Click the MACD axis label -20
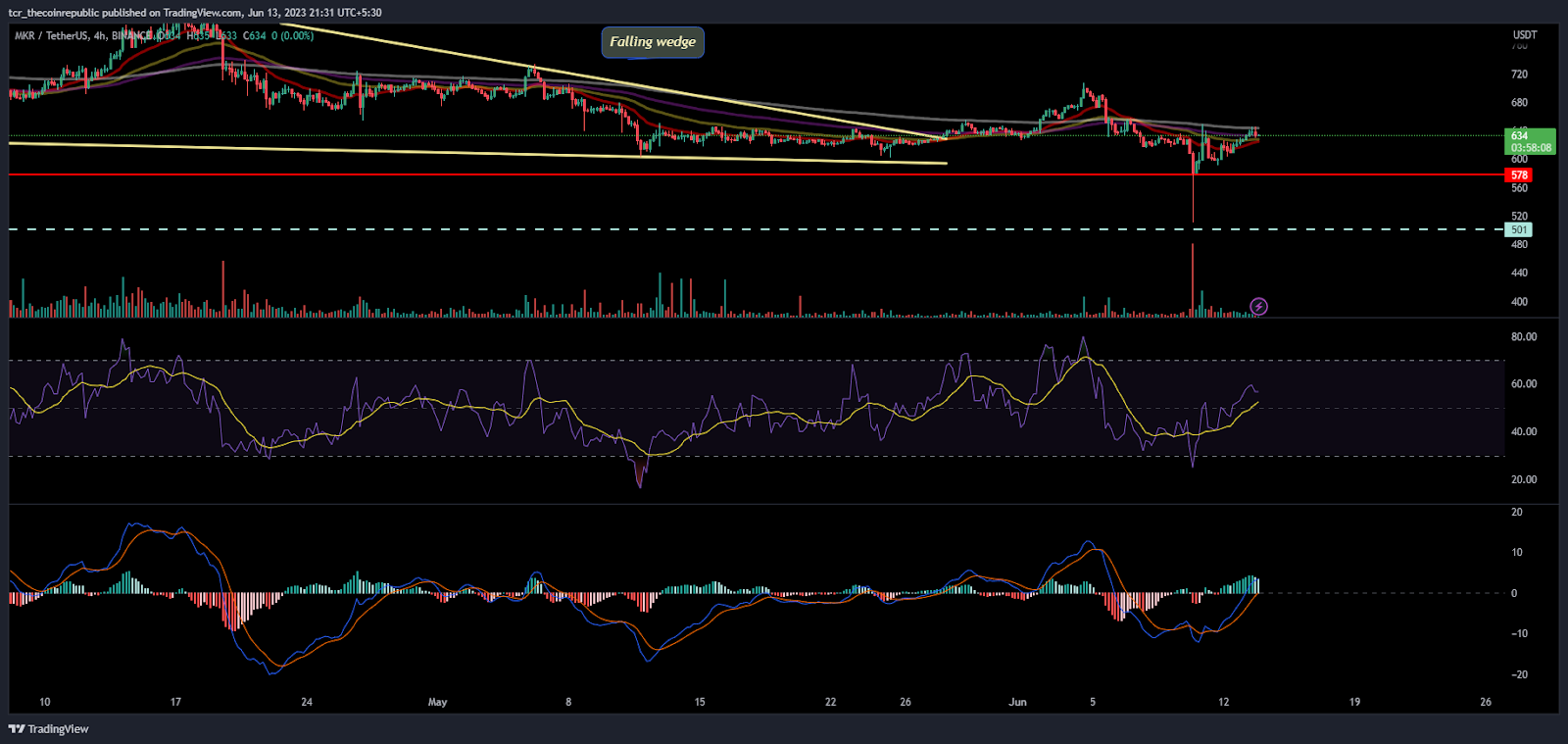 tap(1520, 675)
